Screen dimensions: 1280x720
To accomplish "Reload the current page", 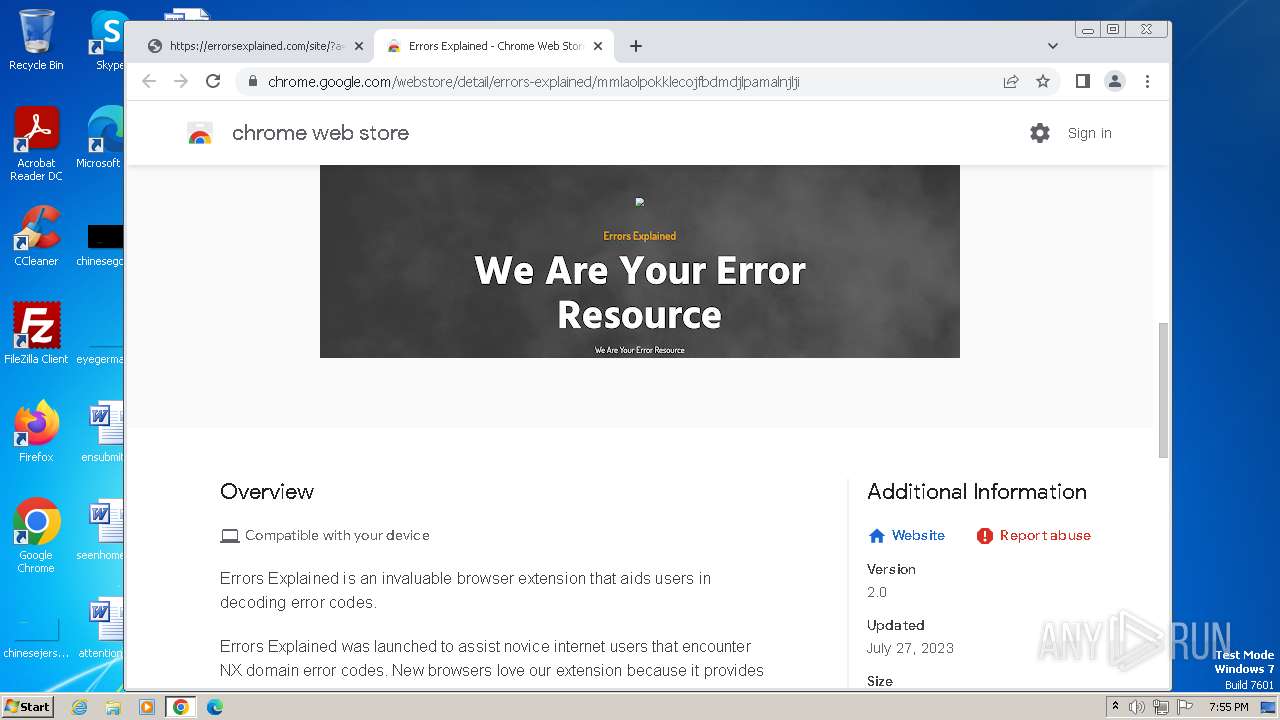I will click(x=213, y=81).
